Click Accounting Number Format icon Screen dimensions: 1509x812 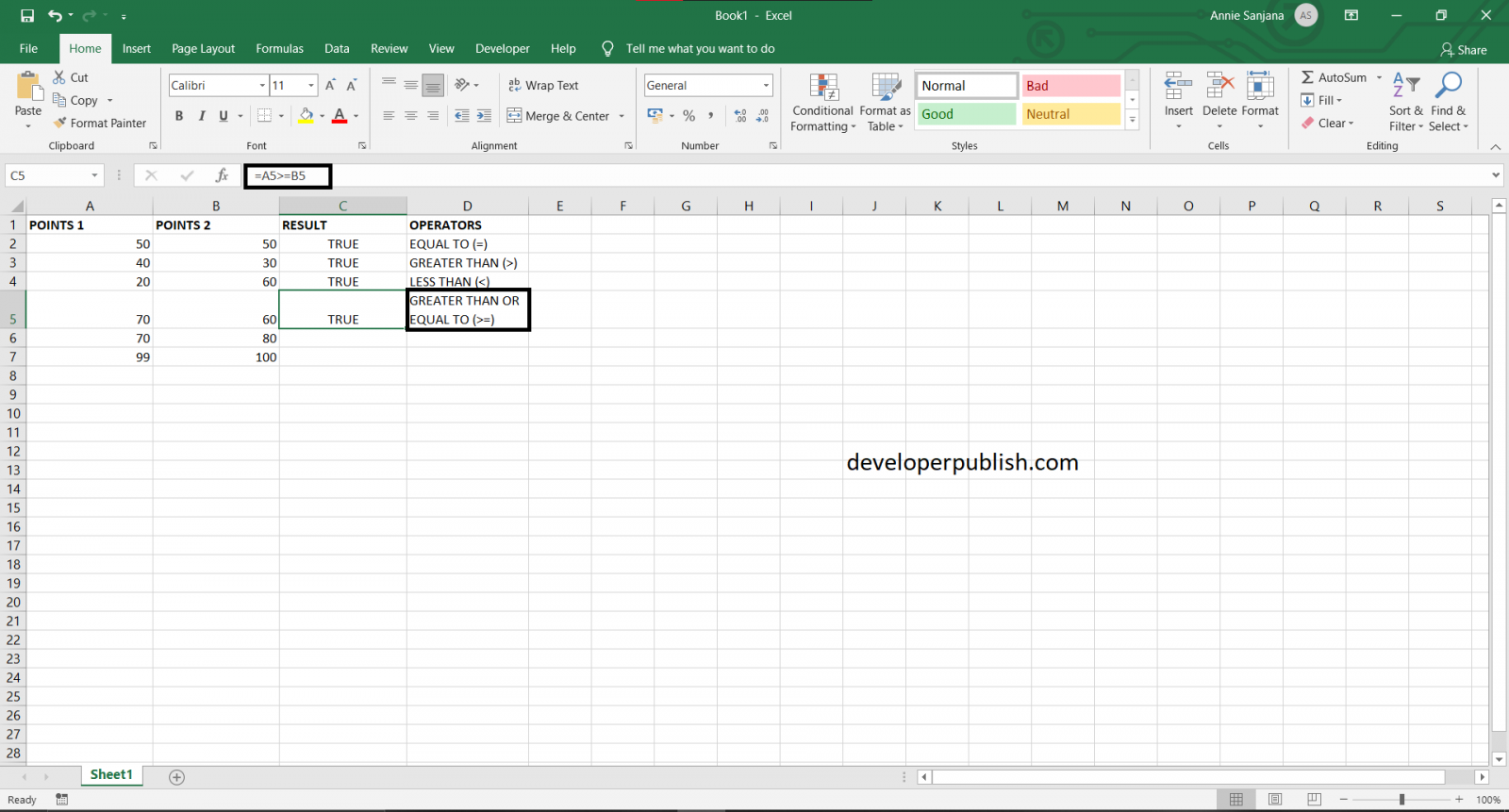click(x=655, y=116)
